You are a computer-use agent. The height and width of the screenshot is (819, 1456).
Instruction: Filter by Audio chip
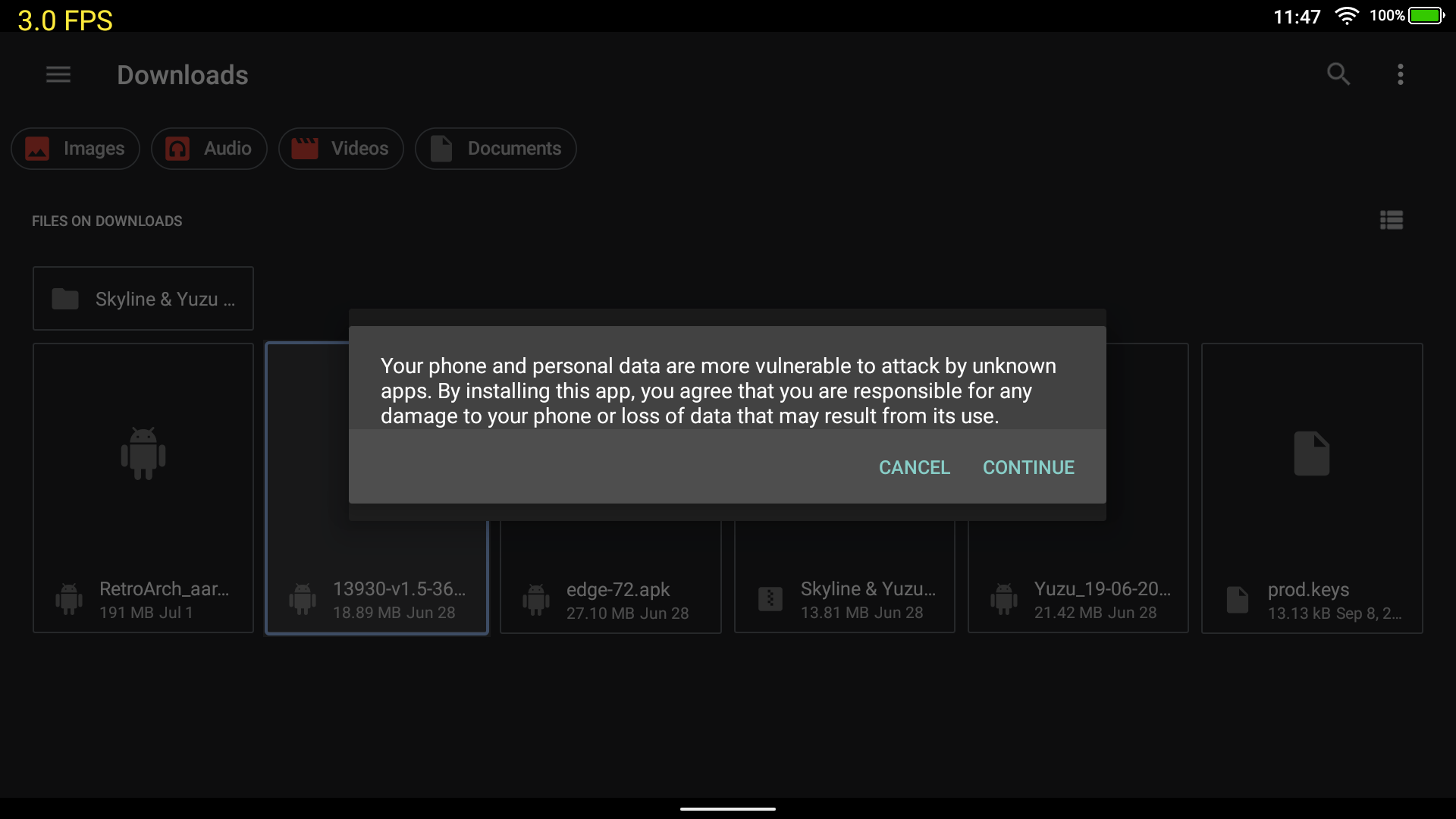click(209, 149)
